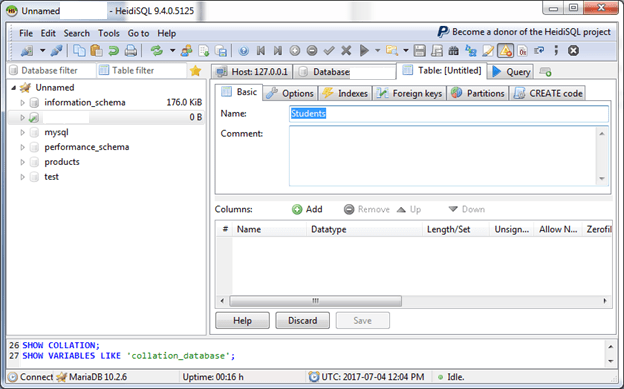Disconnect from server via plug icon
The image size is (624, 389).
[56, 51]
